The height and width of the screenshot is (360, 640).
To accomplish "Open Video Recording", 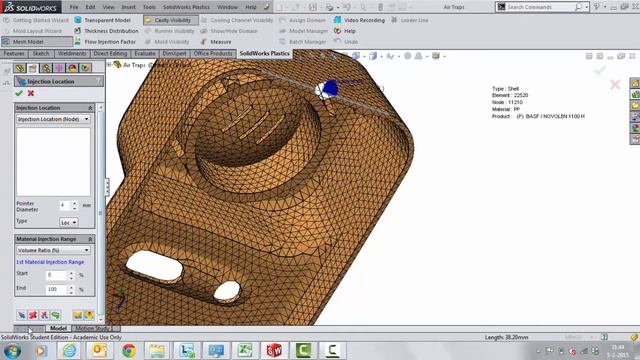I will [x=359, y=20].
